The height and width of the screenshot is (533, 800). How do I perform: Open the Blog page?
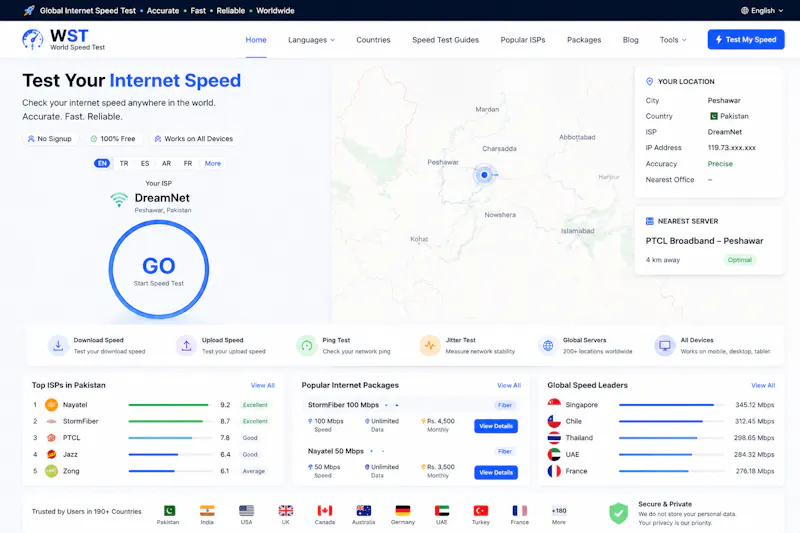tap(630, 40)
